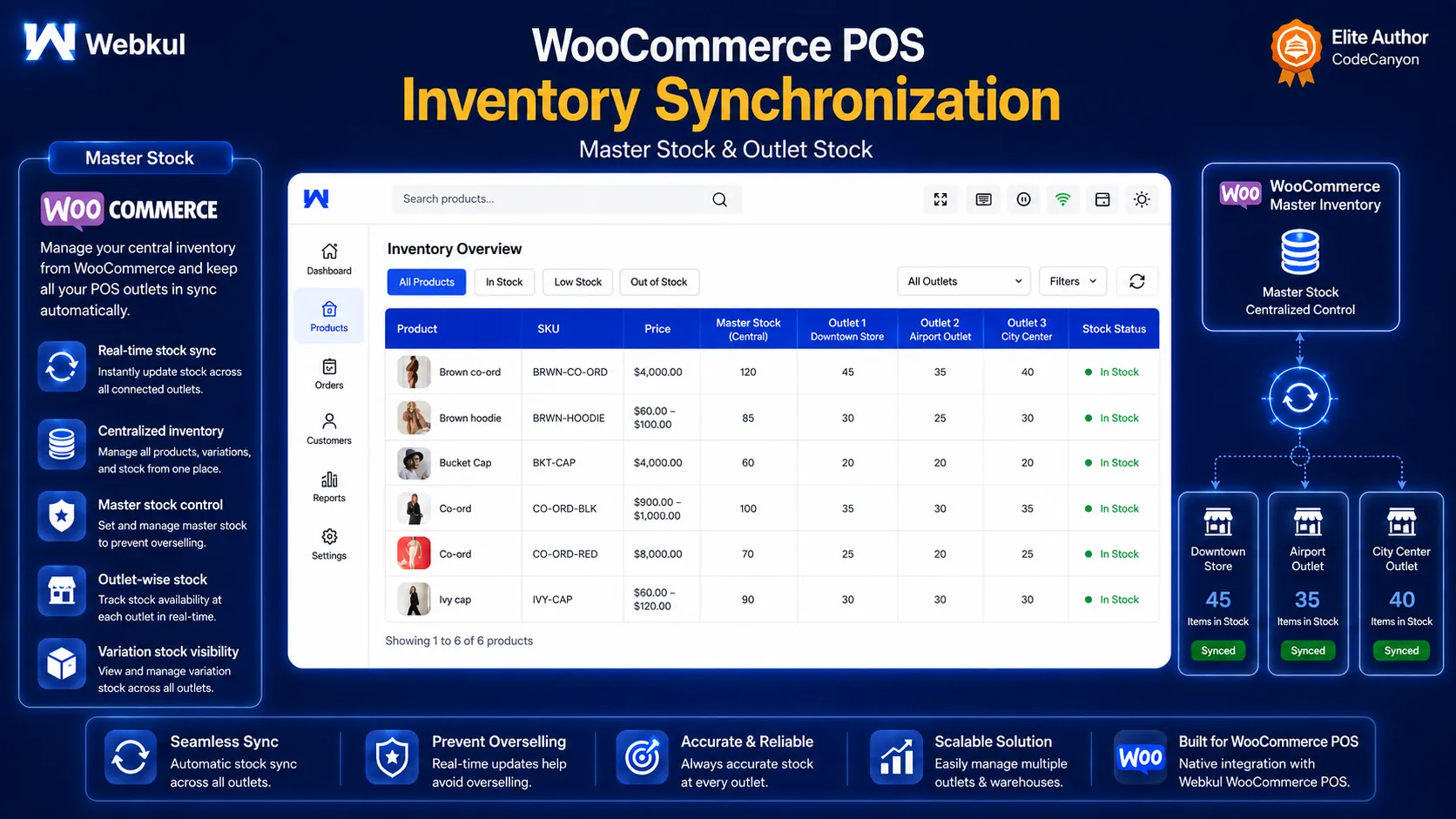
Task: Click the Wi-Fi connection status icon
Action: (1062, 199)
